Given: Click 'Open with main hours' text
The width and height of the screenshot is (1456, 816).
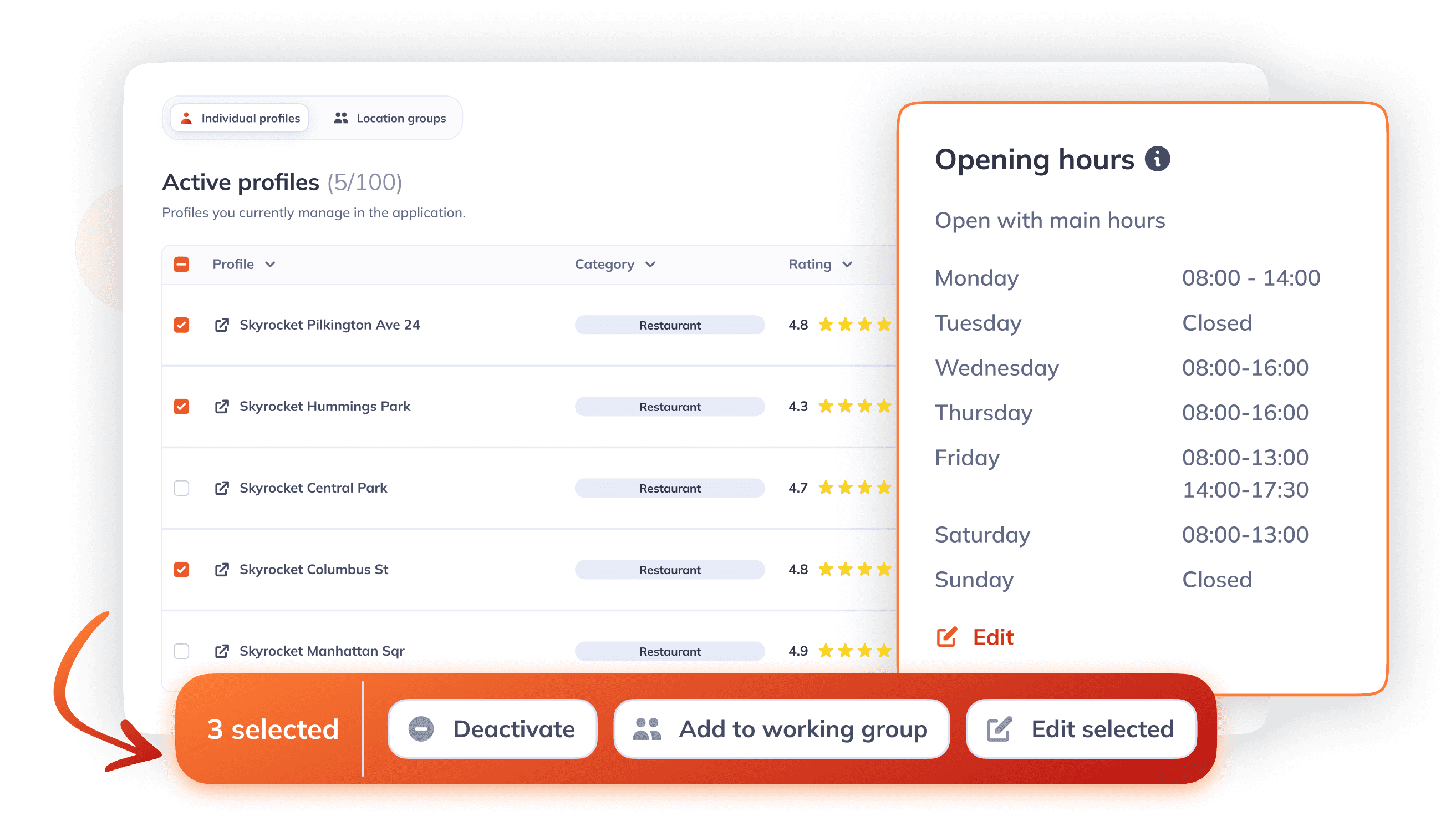Looking at the screenshot, I should coord(1050,220).
